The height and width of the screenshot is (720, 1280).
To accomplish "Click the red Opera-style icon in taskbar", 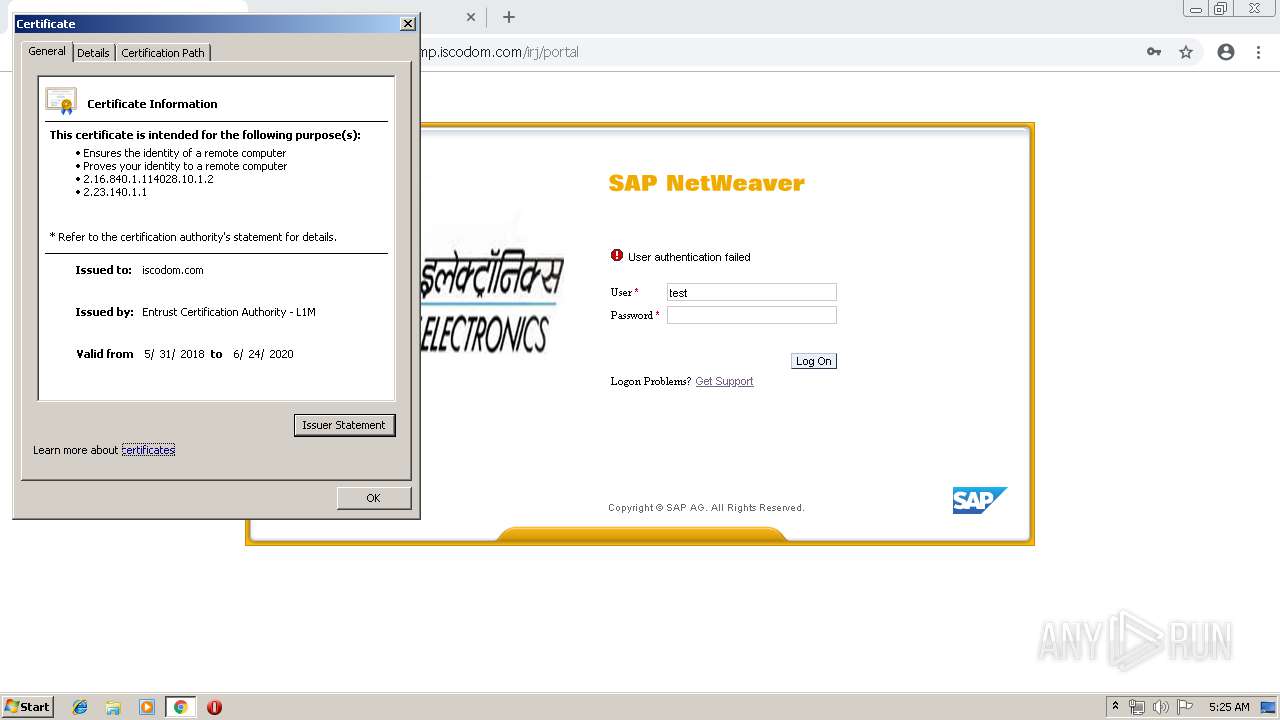I will pos(214,707).
